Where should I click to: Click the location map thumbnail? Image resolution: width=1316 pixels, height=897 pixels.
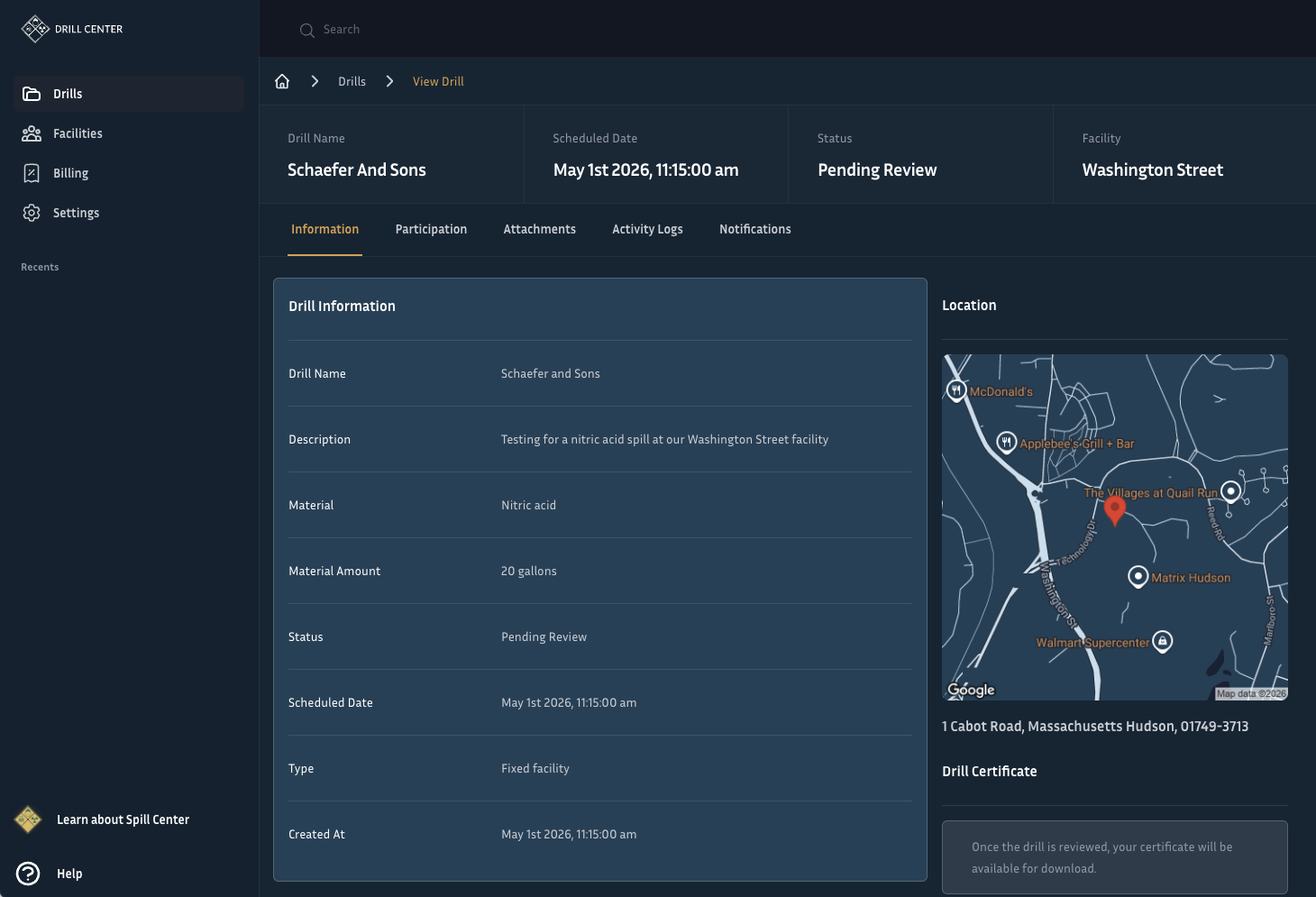pyautogui.click(x=1115, y=527)
